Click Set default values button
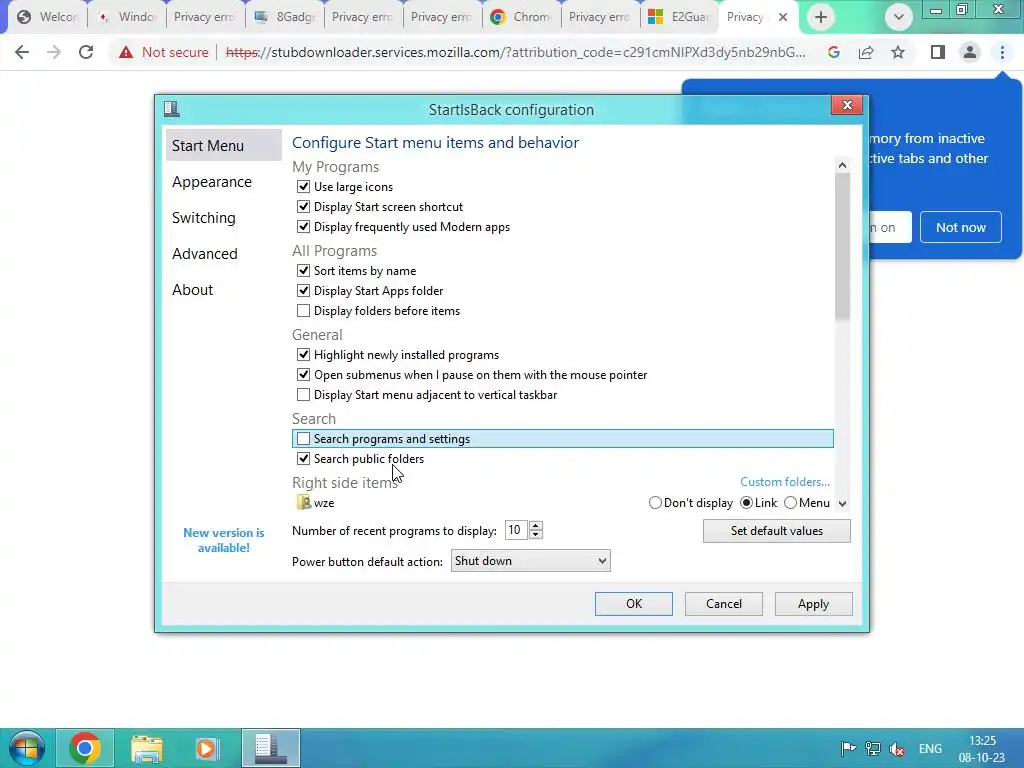This screenshot has width=1024, height=768. (776, 531)
